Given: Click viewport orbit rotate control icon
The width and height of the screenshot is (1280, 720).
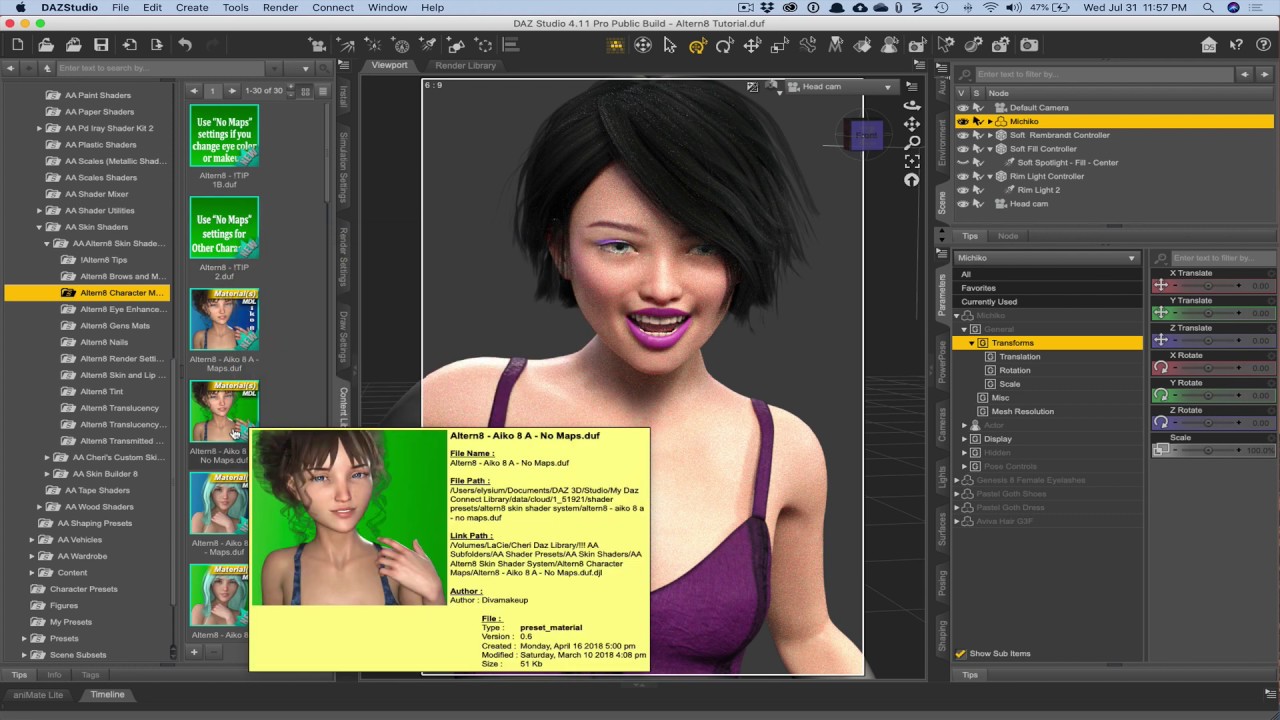Looking at the screenshot, I should [x=911, y=105].
